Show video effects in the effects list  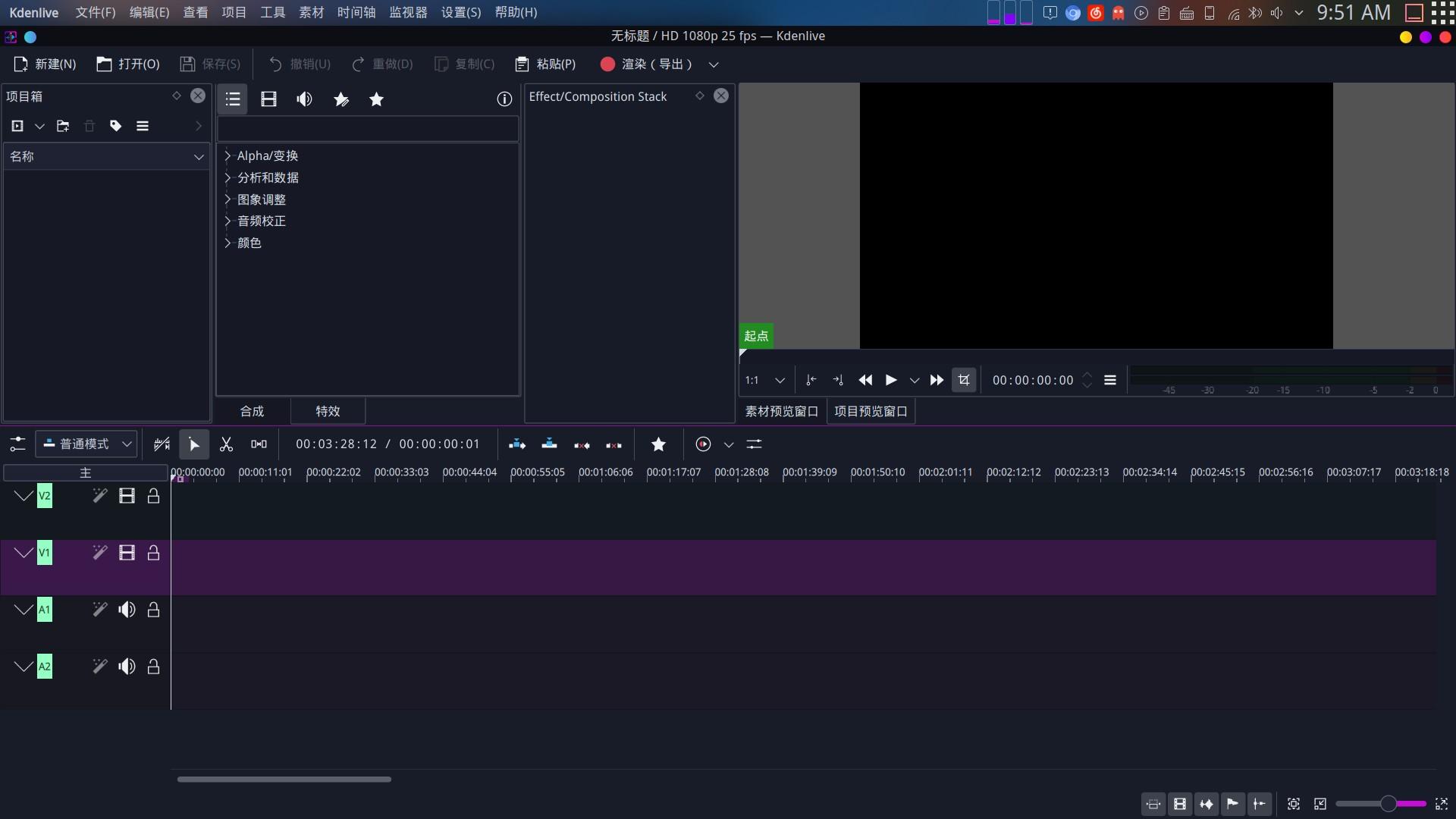coord(269,99)
